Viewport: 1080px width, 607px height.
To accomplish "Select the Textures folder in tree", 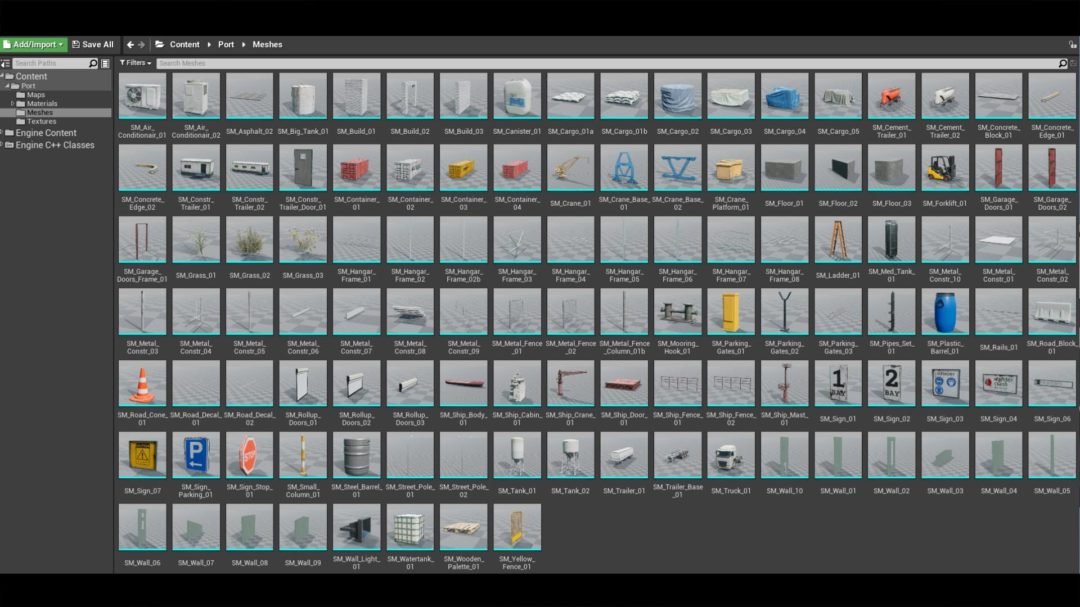I will click(41, 122).
